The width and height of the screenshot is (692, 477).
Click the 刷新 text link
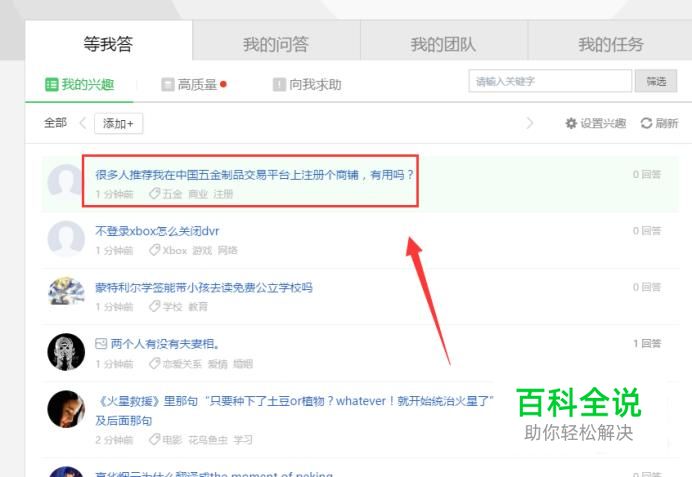pos(666,123)
